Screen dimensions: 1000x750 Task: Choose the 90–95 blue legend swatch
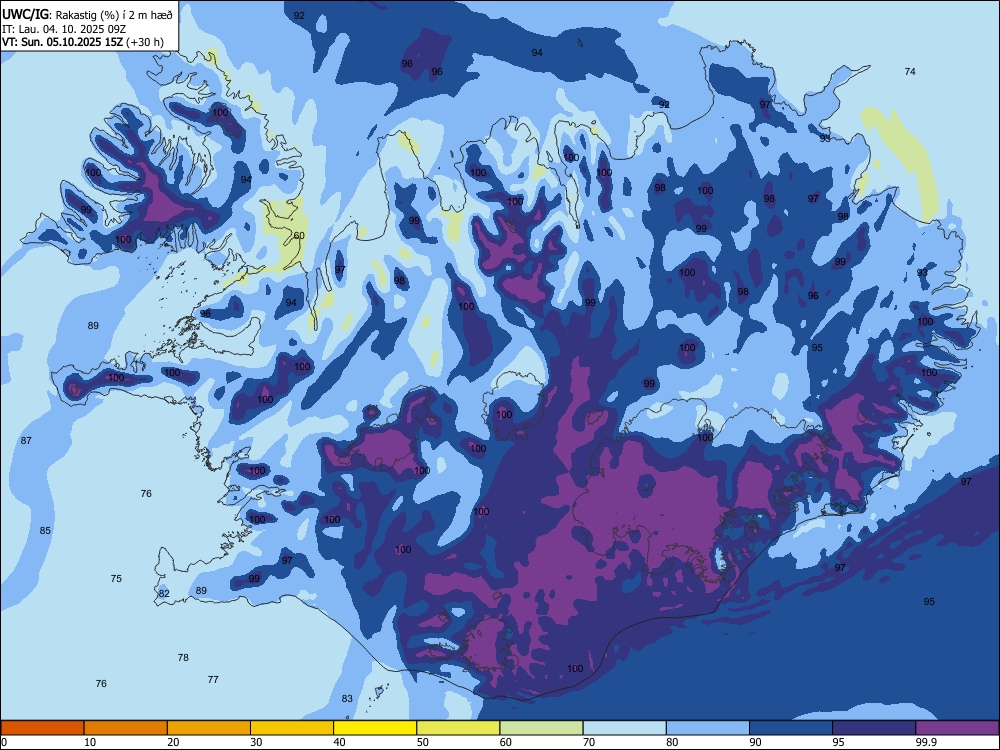791,728
